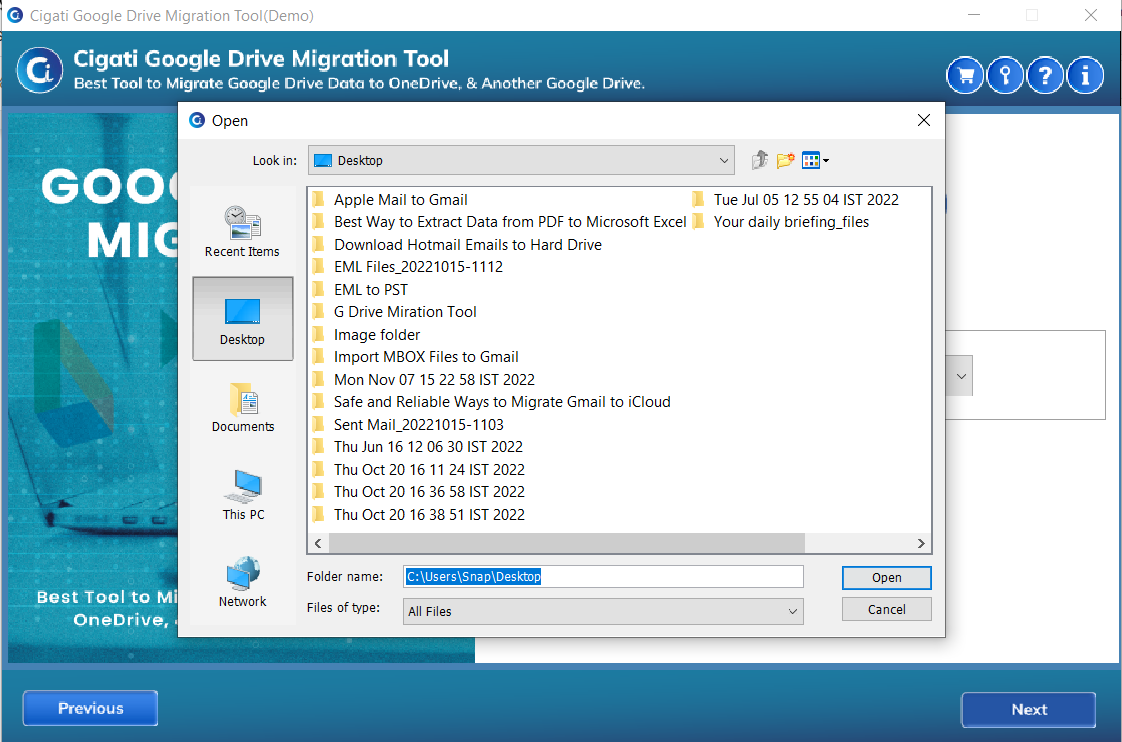
Task: Select Recent Items in sidebar
Action: point(243,232)
